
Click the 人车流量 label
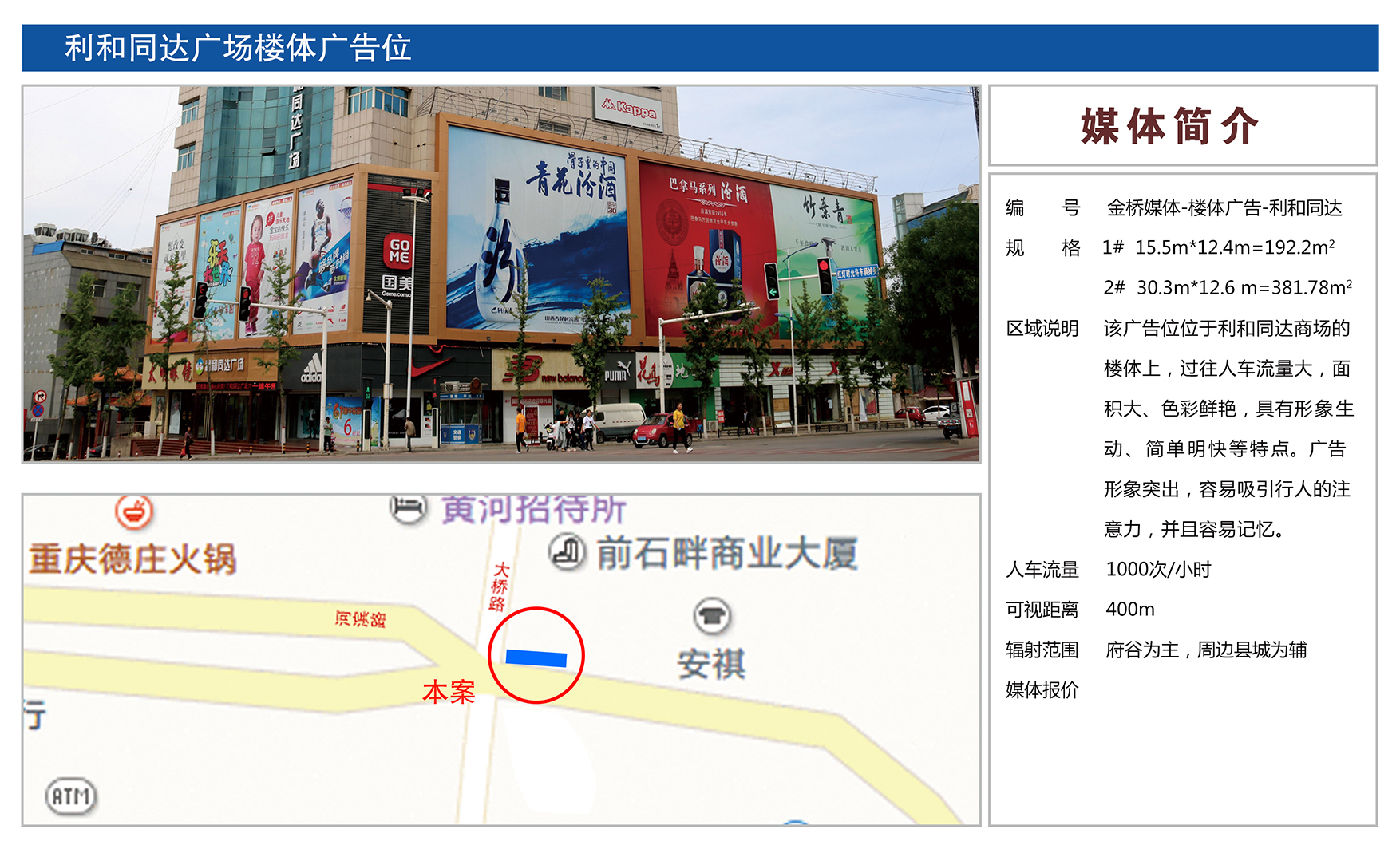click(1042, 570)
